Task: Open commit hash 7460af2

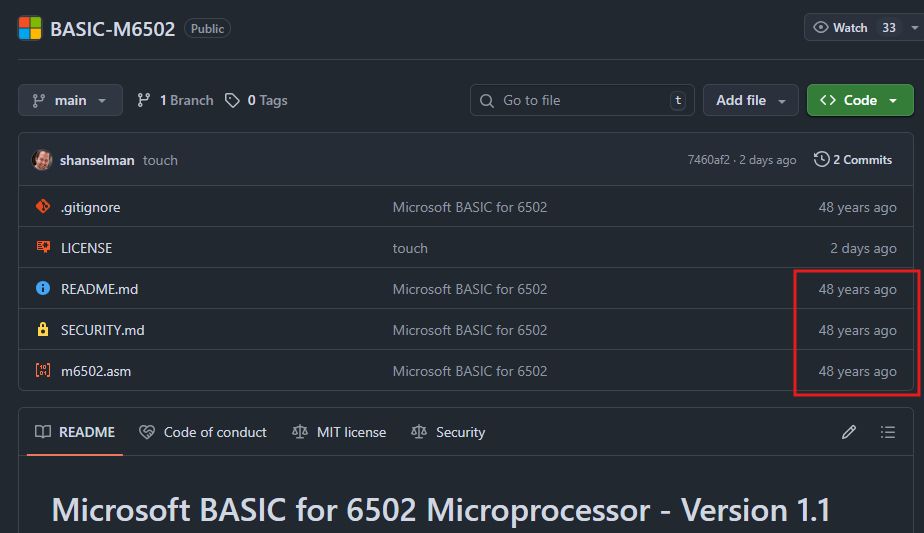Action: coord(708,160)
